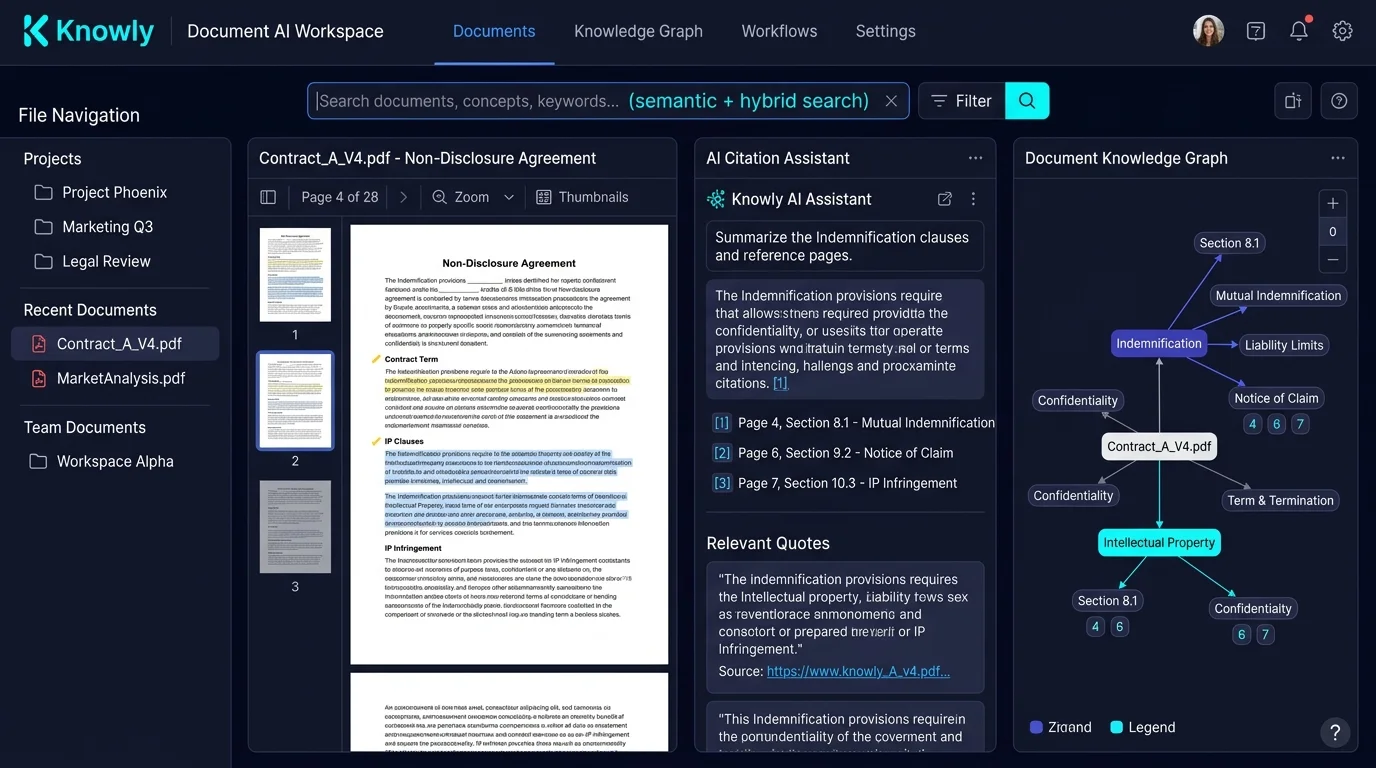Image resolution: width=1376 pixels, height=768 pixels.
Task: Open AI Citation Assistant panel options menu
Action: click(x=975, y=158)
